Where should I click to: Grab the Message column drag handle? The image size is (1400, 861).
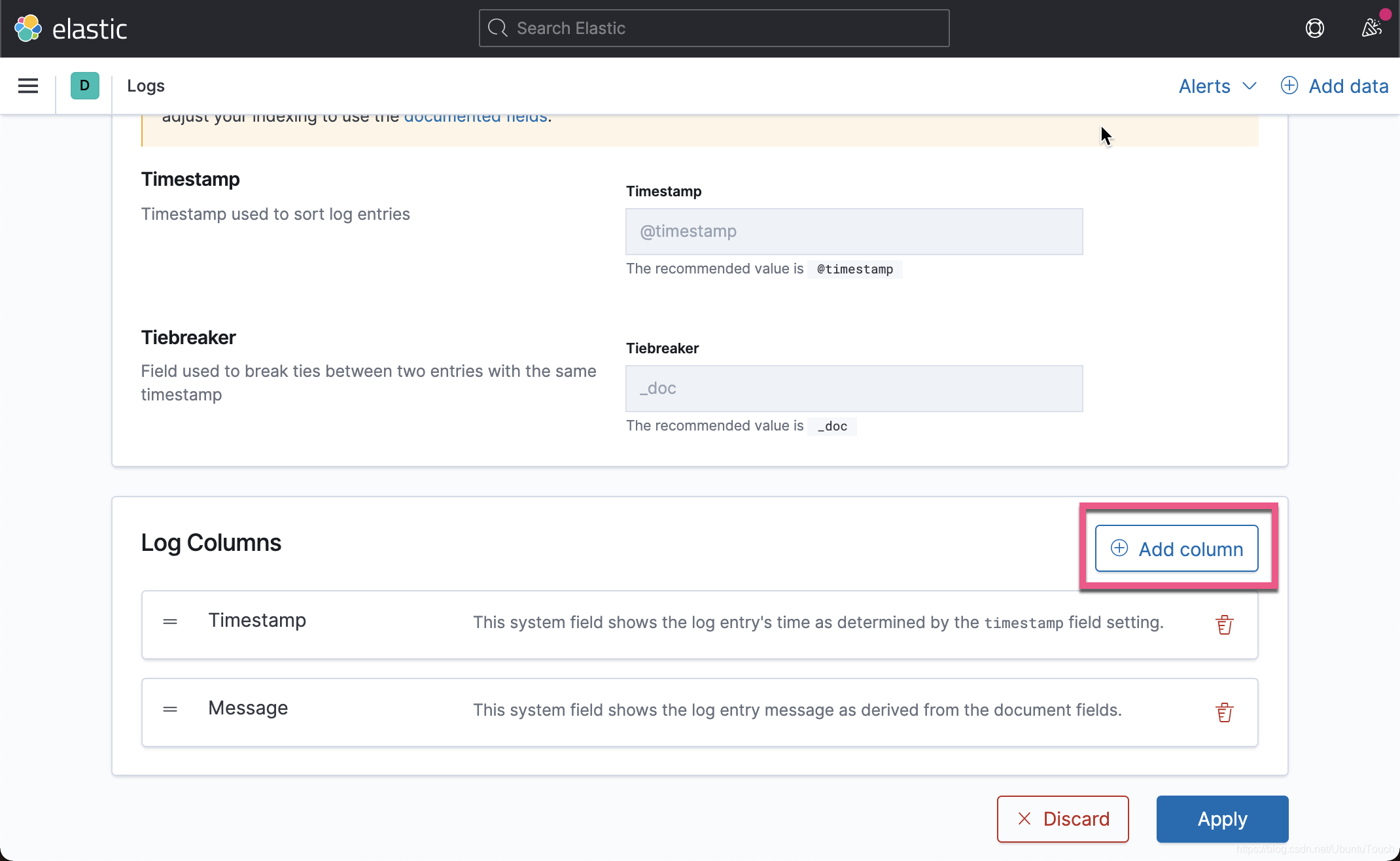[170, 709]
